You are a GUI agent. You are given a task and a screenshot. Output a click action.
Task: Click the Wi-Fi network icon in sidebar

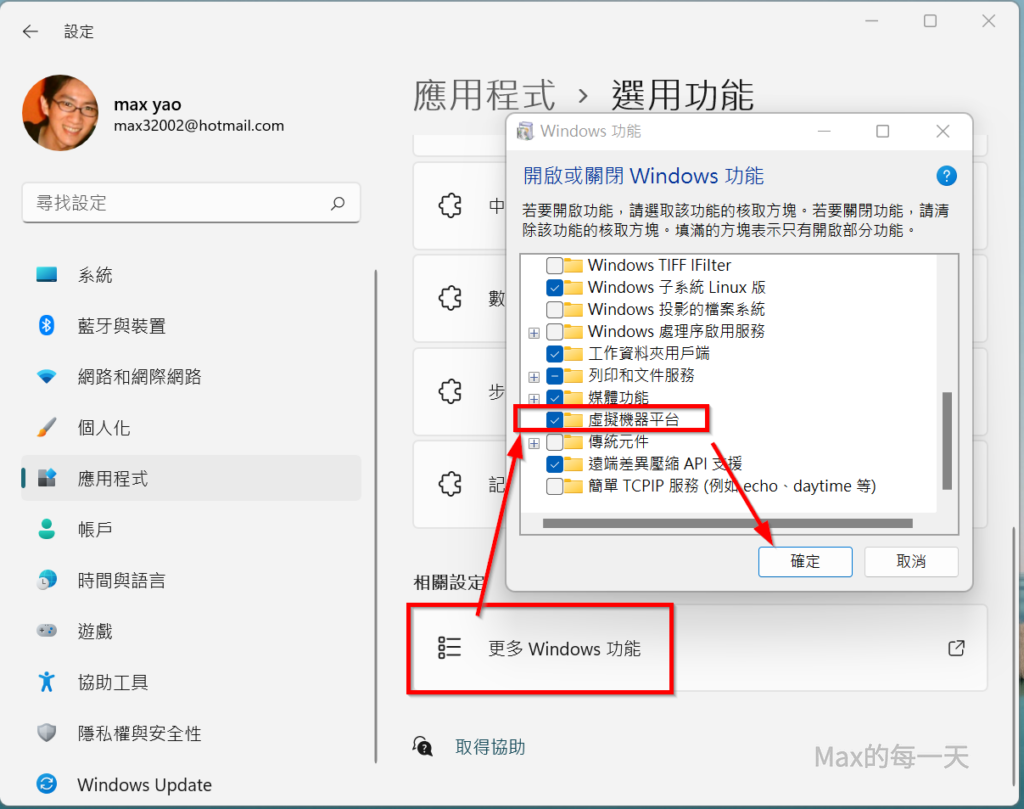point(46,377)
